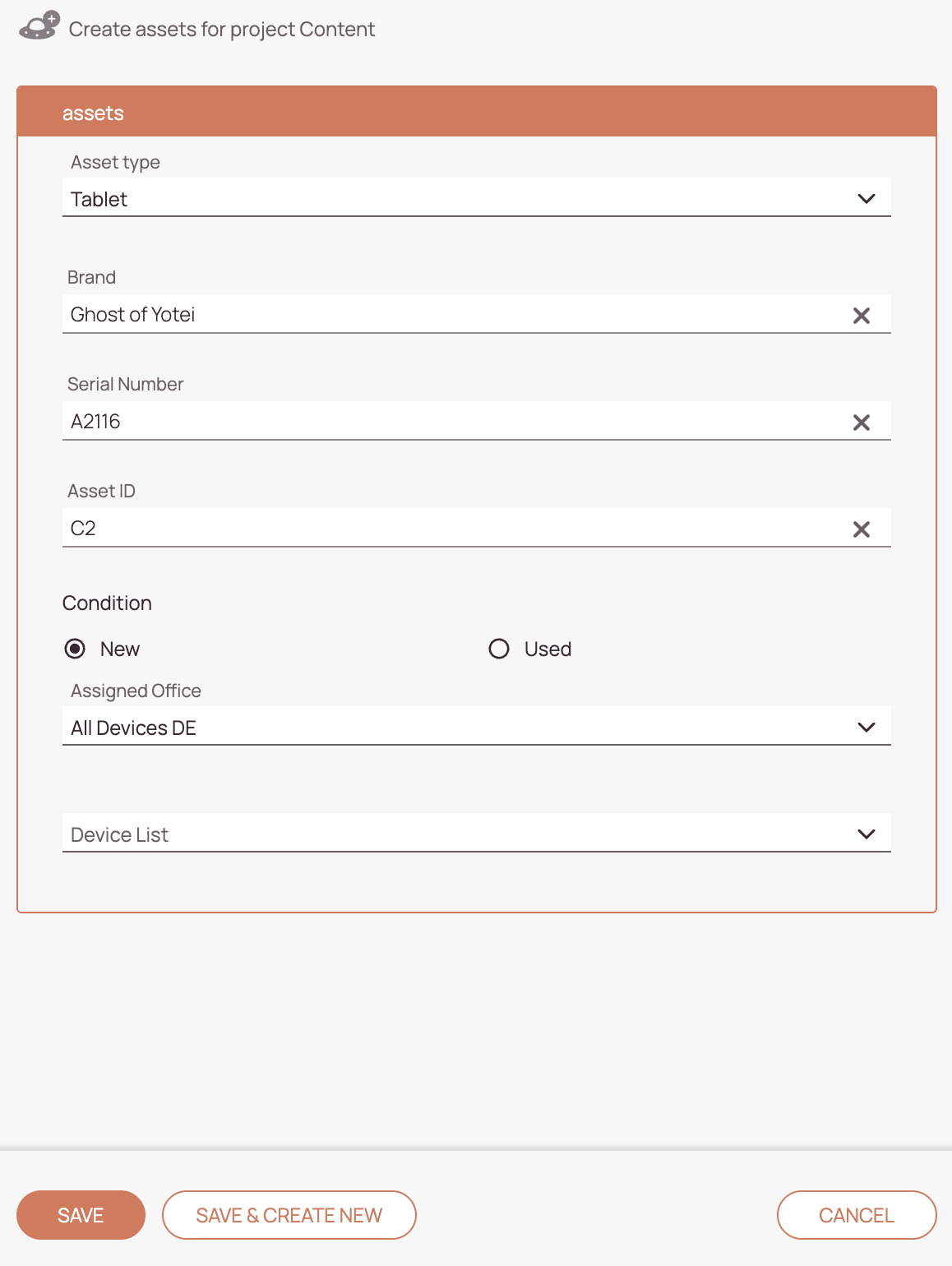Click the Tablet value in Asset type
The width and height of the screenshot is (952, 1266).
pyautogui.click(x=99, y=199)
